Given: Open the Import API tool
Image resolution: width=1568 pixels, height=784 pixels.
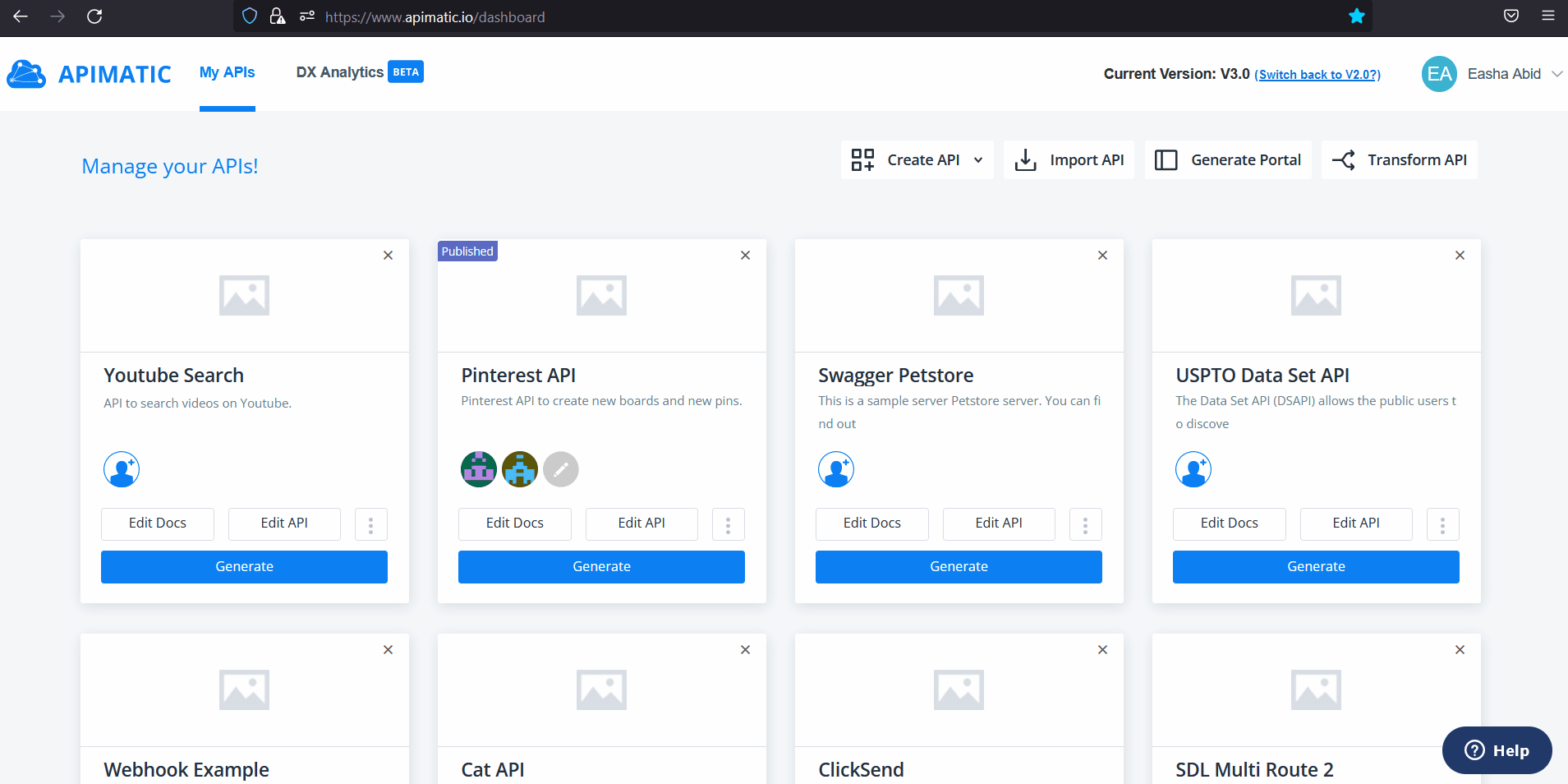Looking at the screenshot, I should (x=1069, y=159).
